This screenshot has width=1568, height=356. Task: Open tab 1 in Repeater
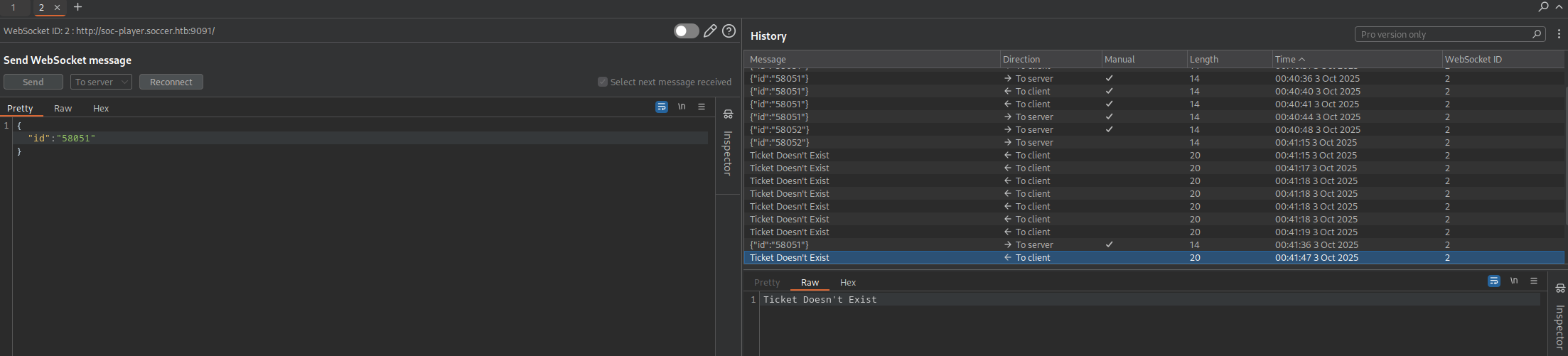pos(14,8)
